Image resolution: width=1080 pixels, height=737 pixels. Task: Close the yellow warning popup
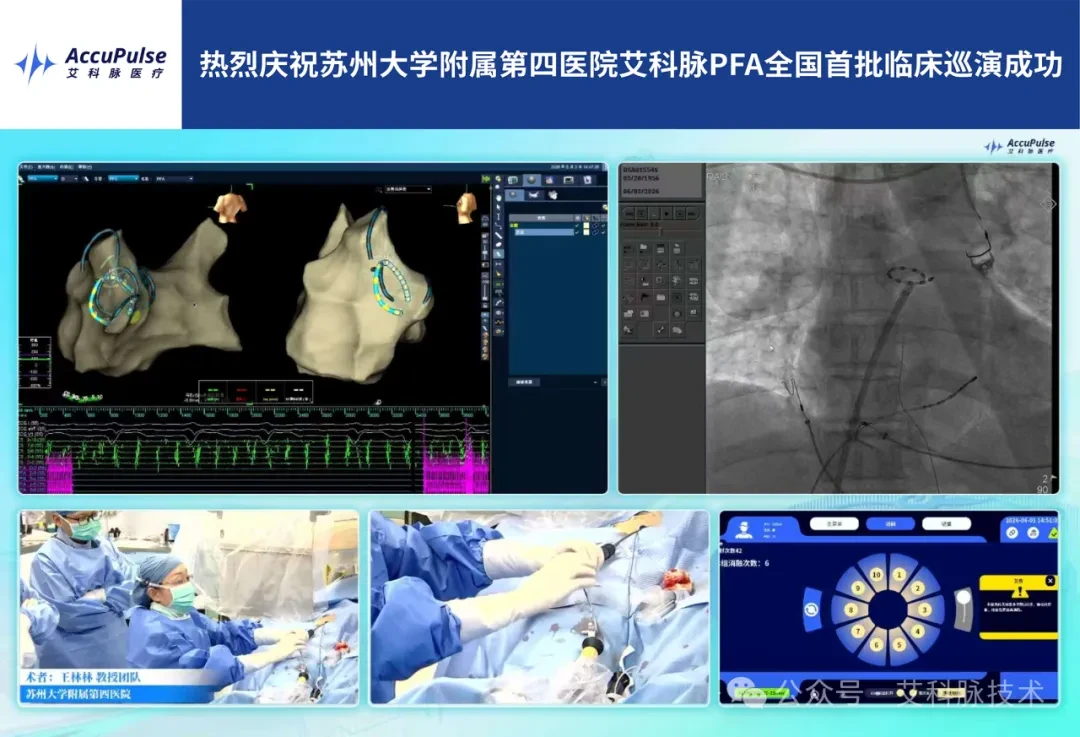pyautogui.click(x=1050, y=581)
